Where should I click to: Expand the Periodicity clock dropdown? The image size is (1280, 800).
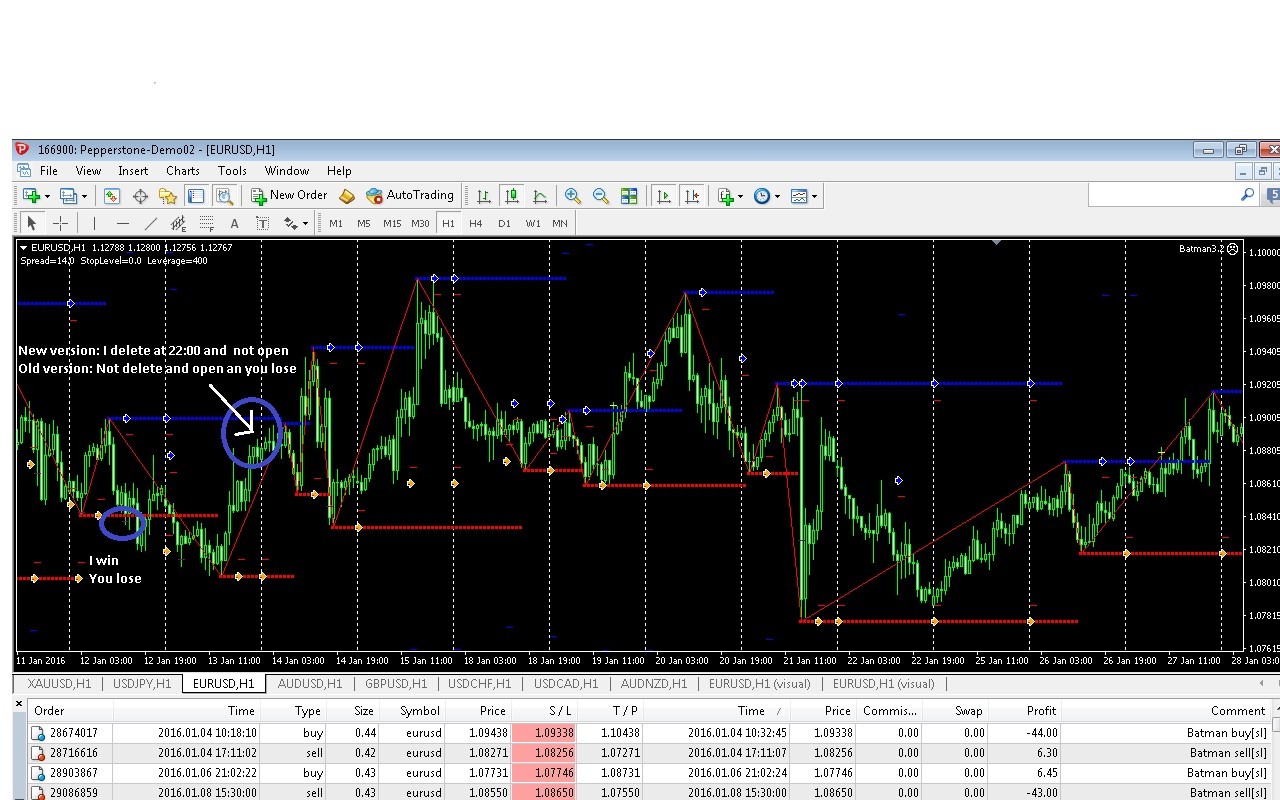pos(777,196)
